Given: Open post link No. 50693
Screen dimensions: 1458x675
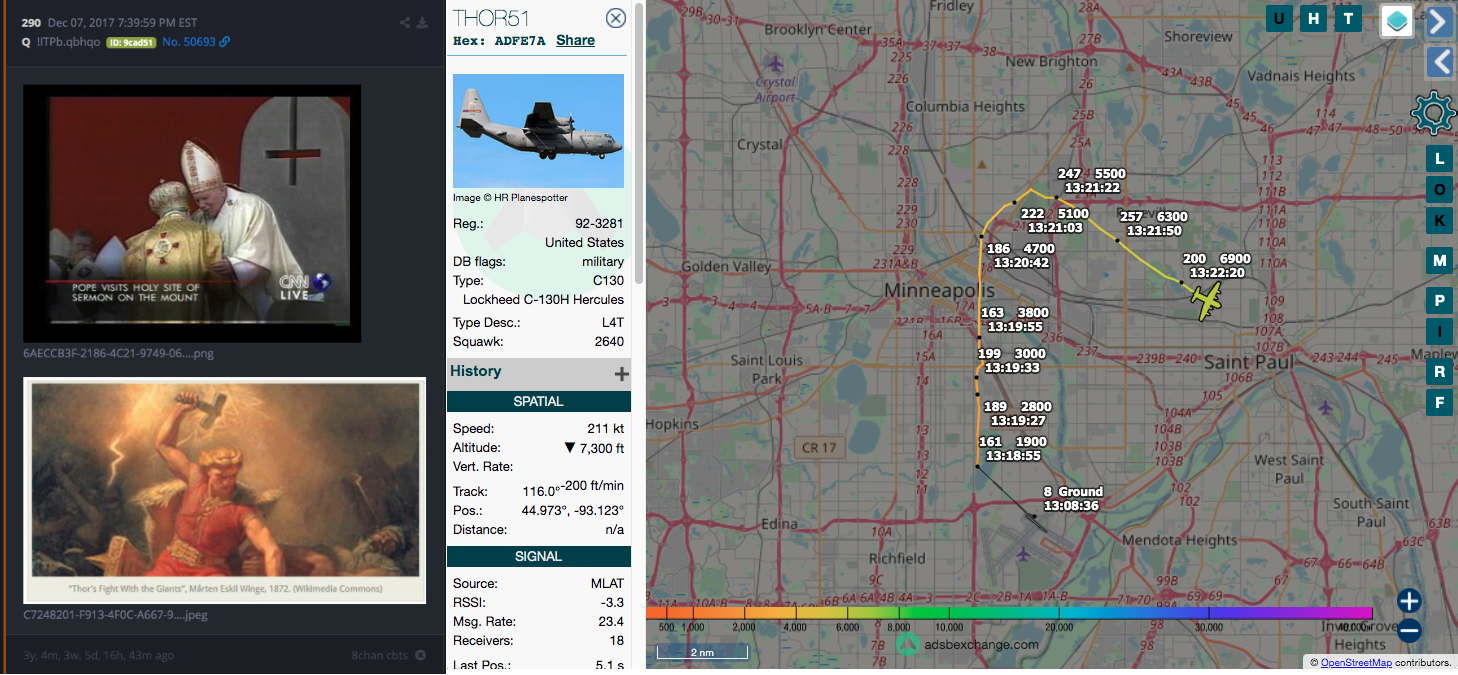Looking at the screenshot, I should 189,41.
